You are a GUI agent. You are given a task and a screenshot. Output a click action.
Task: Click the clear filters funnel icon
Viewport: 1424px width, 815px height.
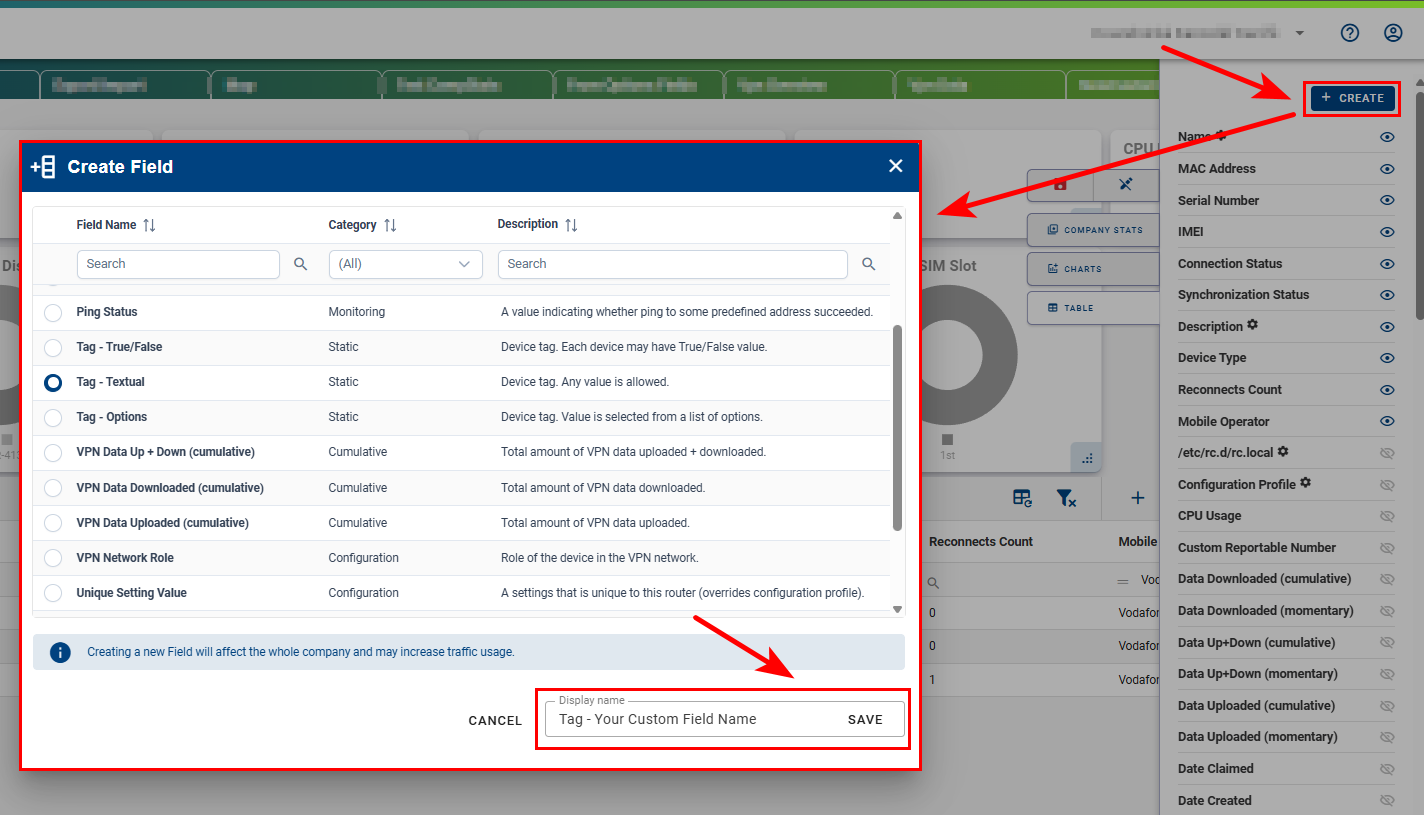(1066, 498)
